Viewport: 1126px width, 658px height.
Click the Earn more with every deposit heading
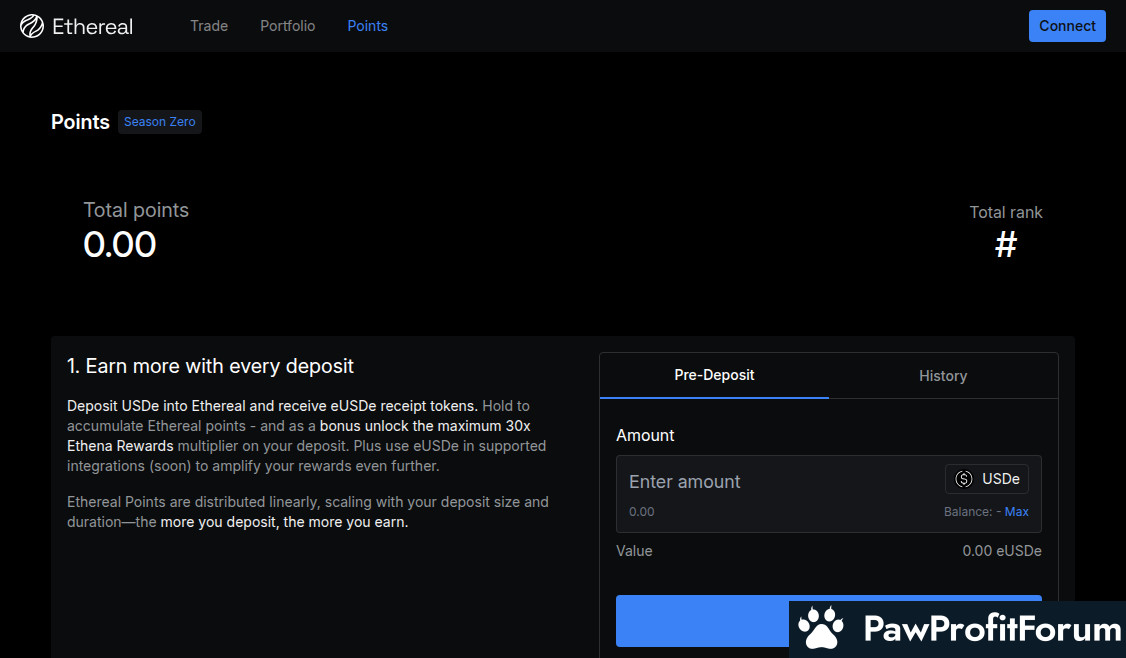coord(210,366)
